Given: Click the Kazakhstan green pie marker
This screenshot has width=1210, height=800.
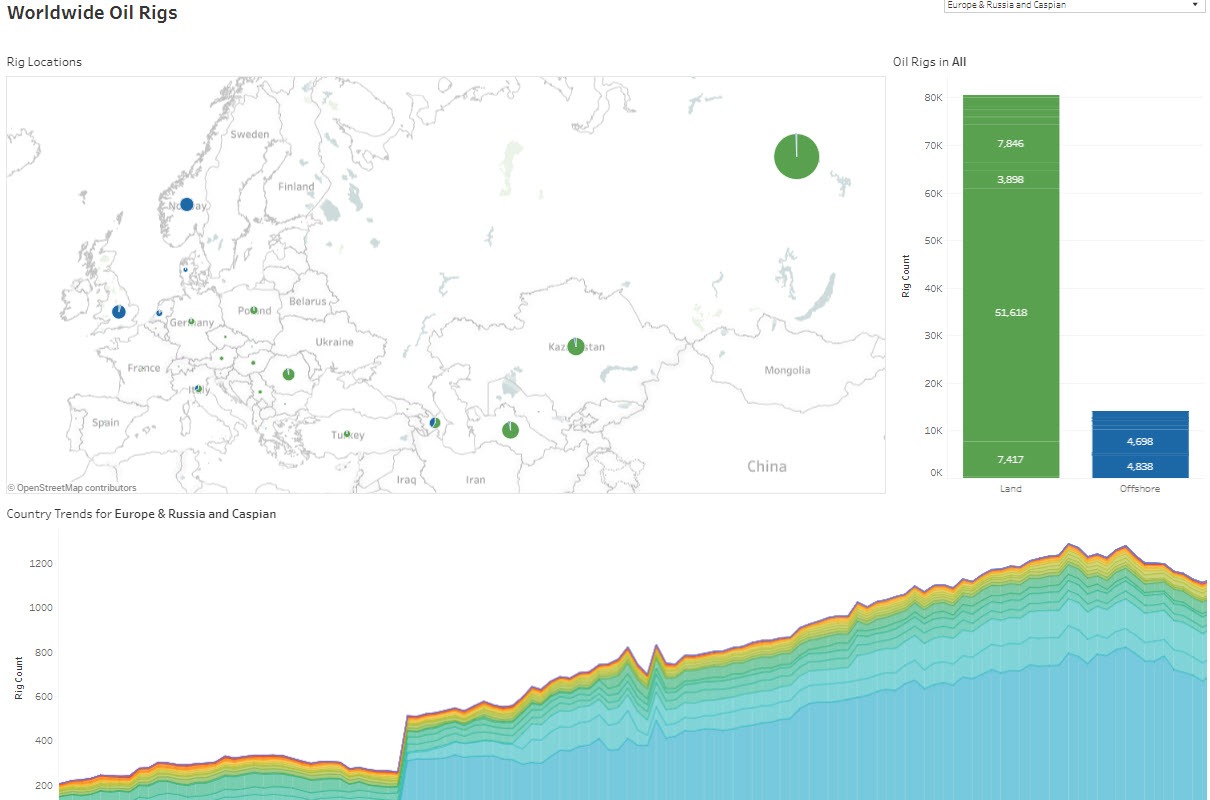Looking at the screenshot, I should click(575, 346).
